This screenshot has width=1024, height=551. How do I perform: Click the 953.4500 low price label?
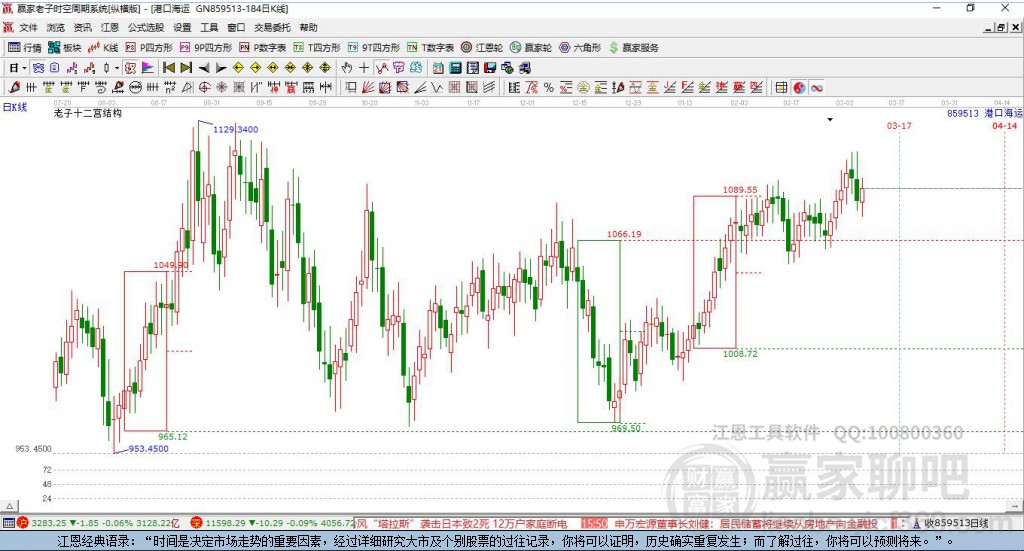(148, 449)
